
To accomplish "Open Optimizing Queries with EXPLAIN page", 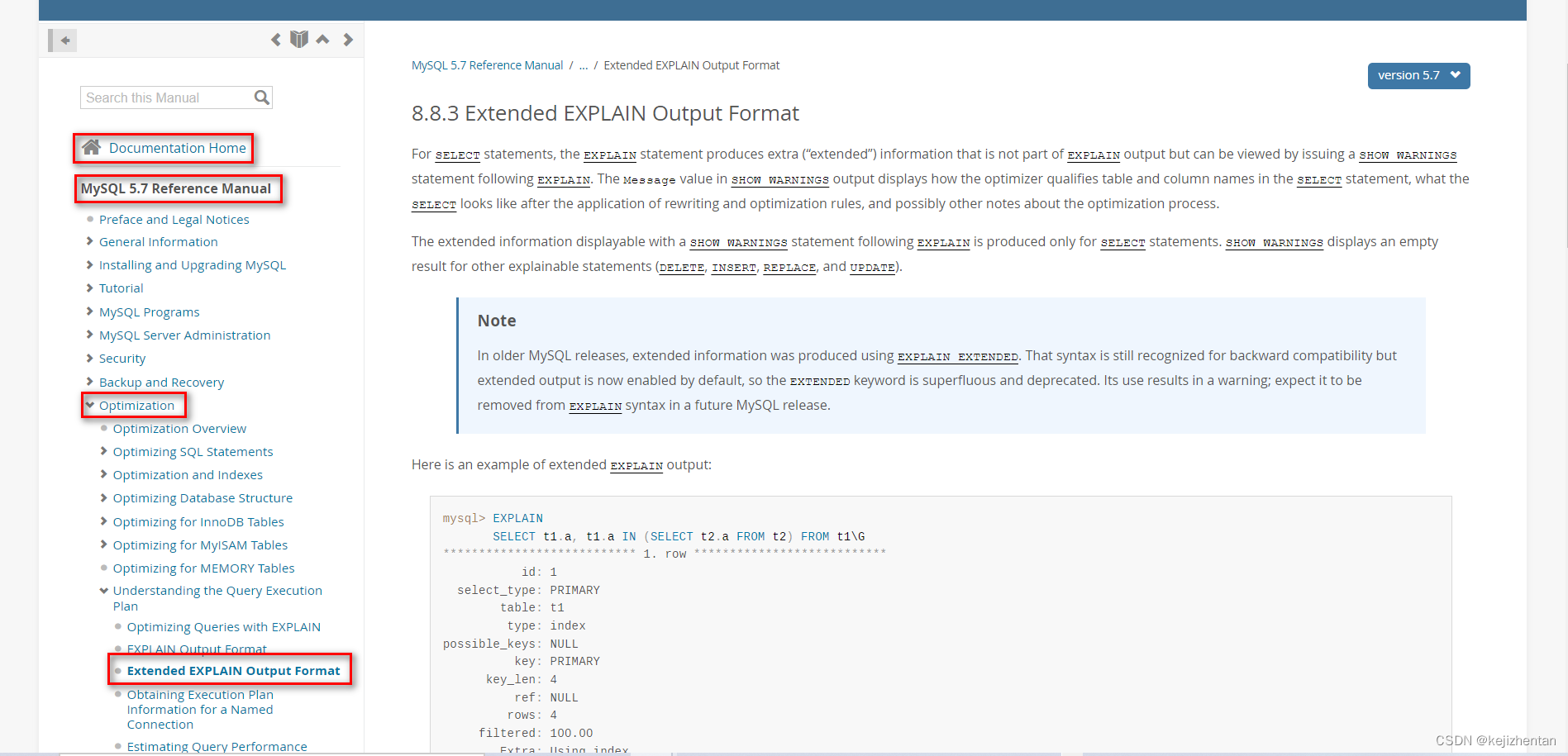I will pyautogui.click(x=224, y=626).
